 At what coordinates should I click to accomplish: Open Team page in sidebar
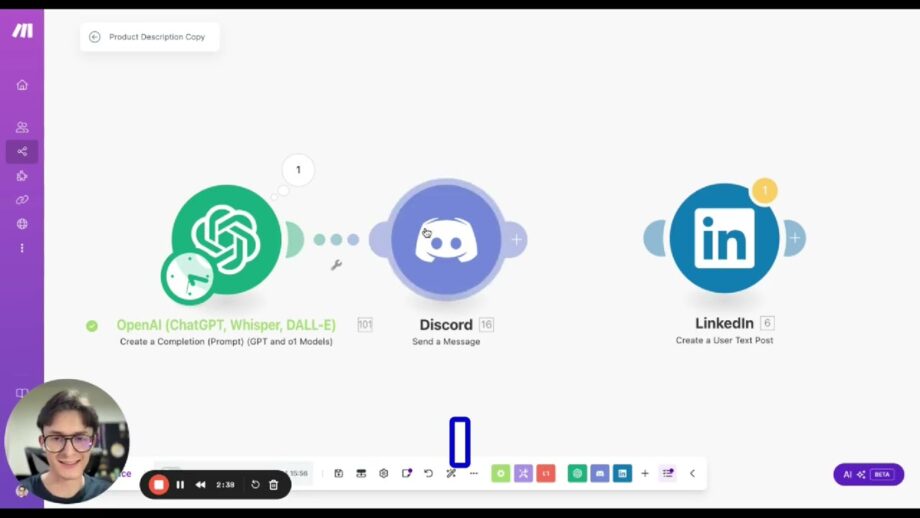click(x=22, y=127)
